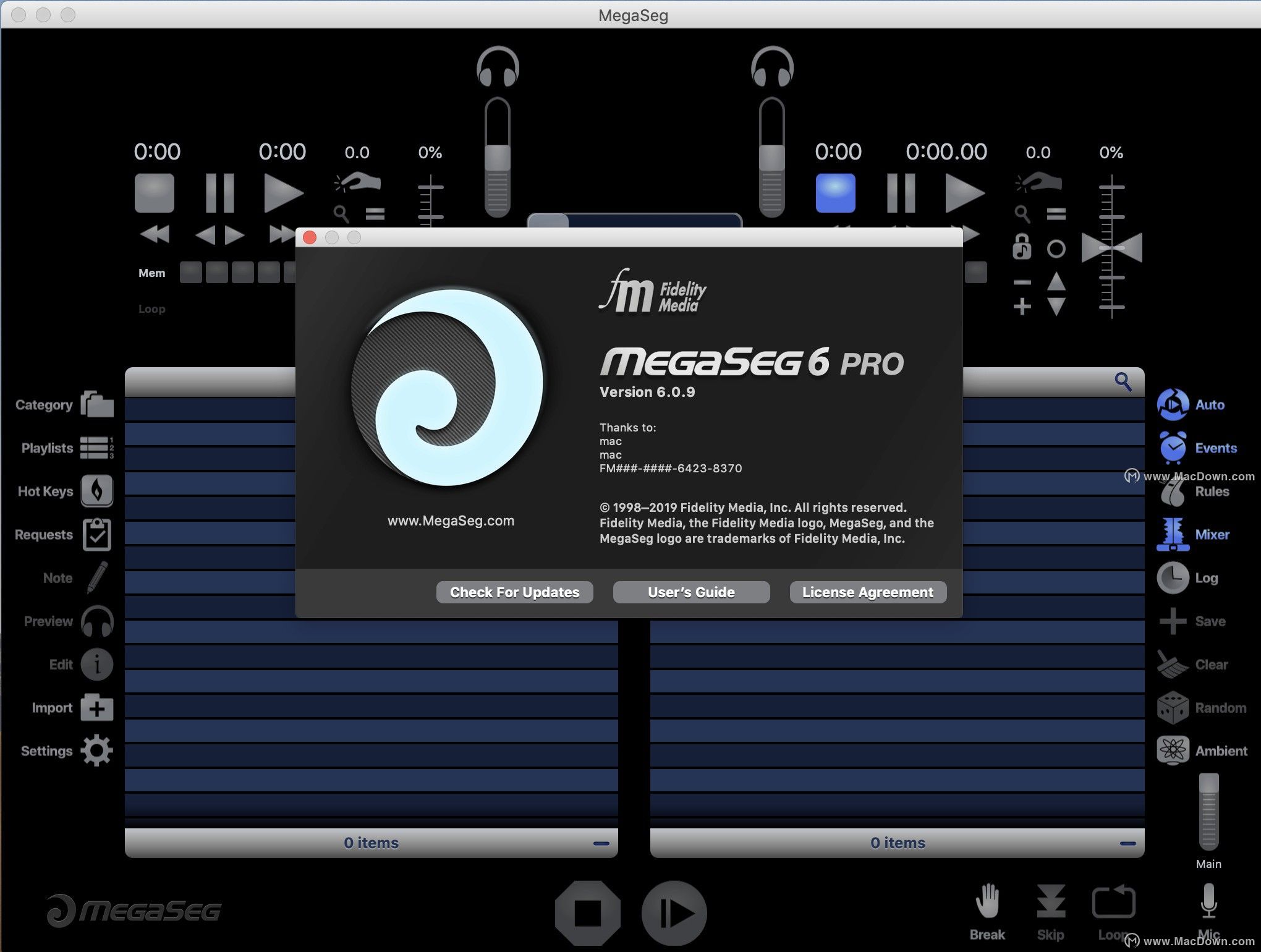Click the Random dice icon

(x=1173, y=707)
